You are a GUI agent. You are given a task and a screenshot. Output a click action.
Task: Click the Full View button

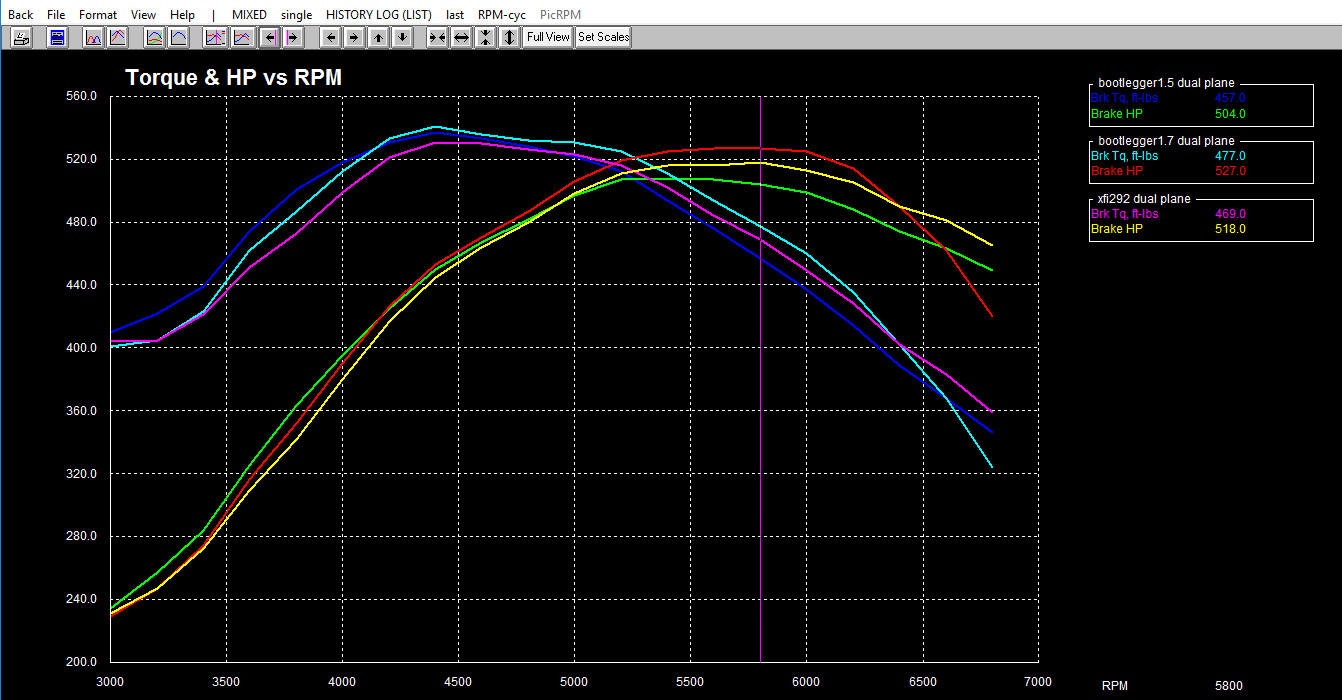pos(548,38)
